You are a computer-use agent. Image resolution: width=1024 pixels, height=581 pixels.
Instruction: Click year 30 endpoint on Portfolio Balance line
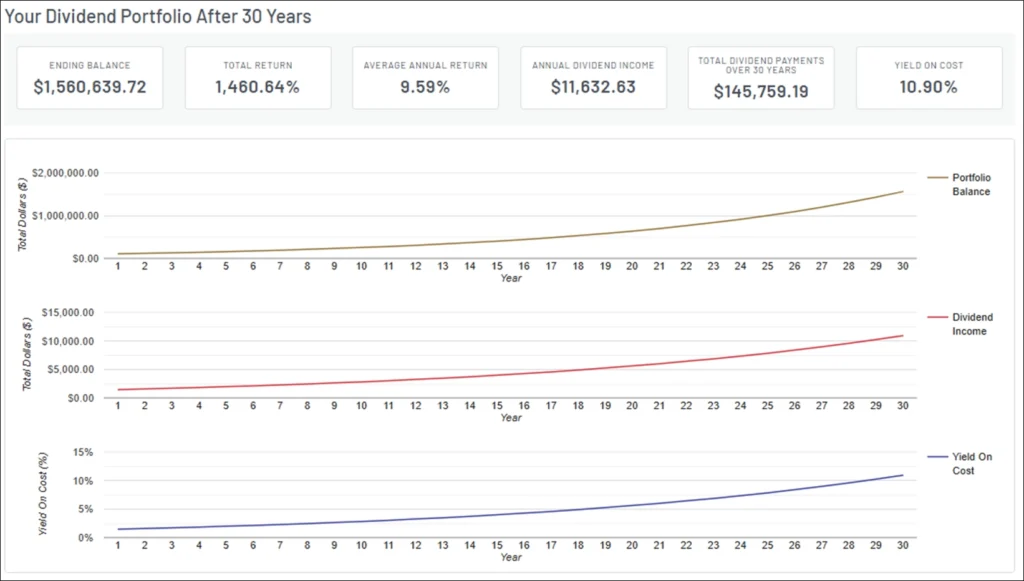coord(903,191)
